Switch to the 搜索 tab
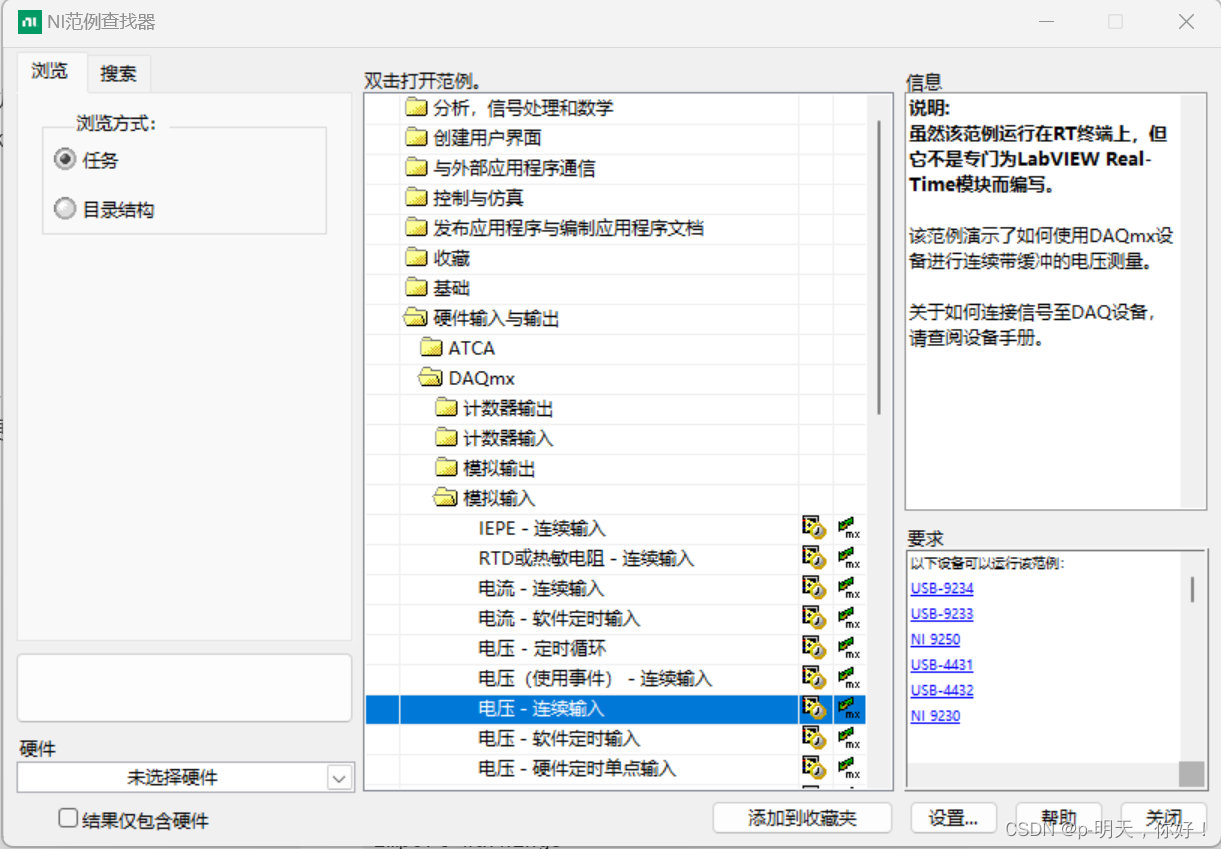This screenshot has height=849, width=1221. coord(119,73)
